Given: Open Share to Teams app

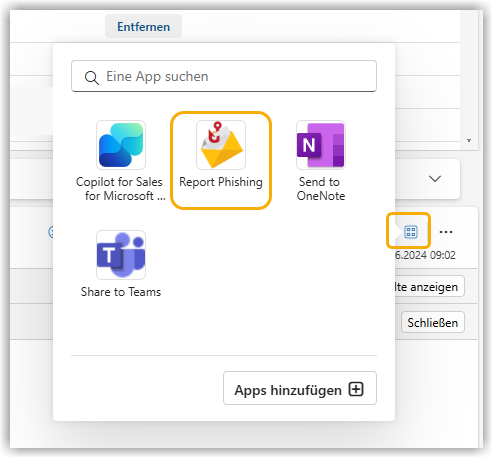Looking at the screenshot, I should [121, 264].
